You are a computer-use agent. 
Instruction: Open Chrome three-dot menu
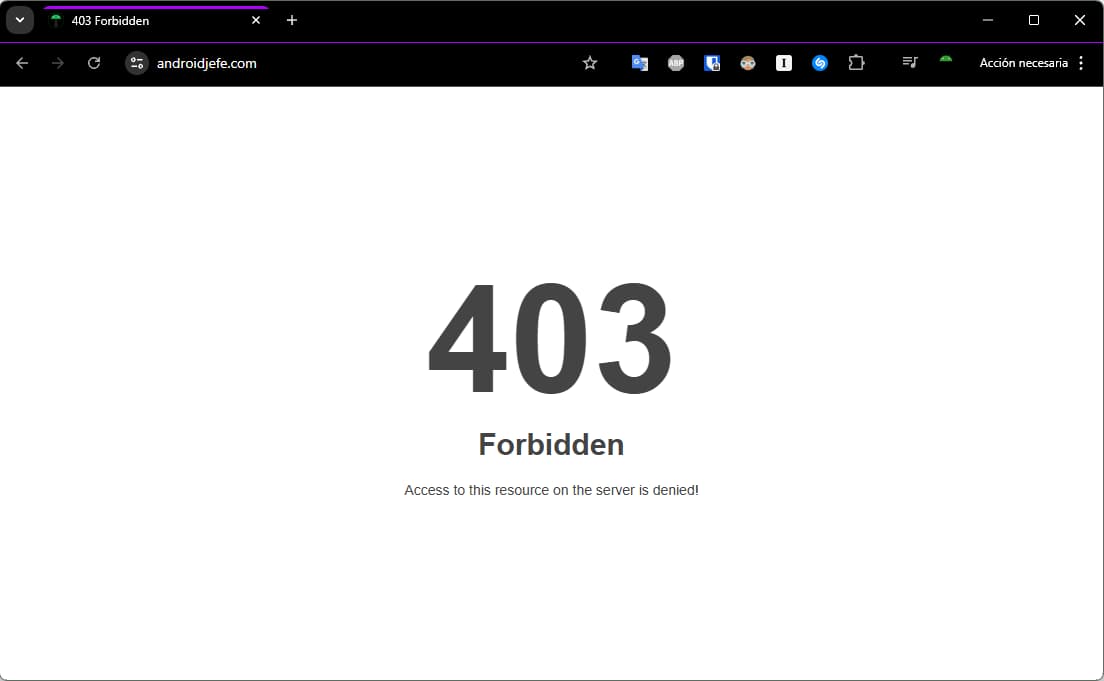pos(1081,63)
